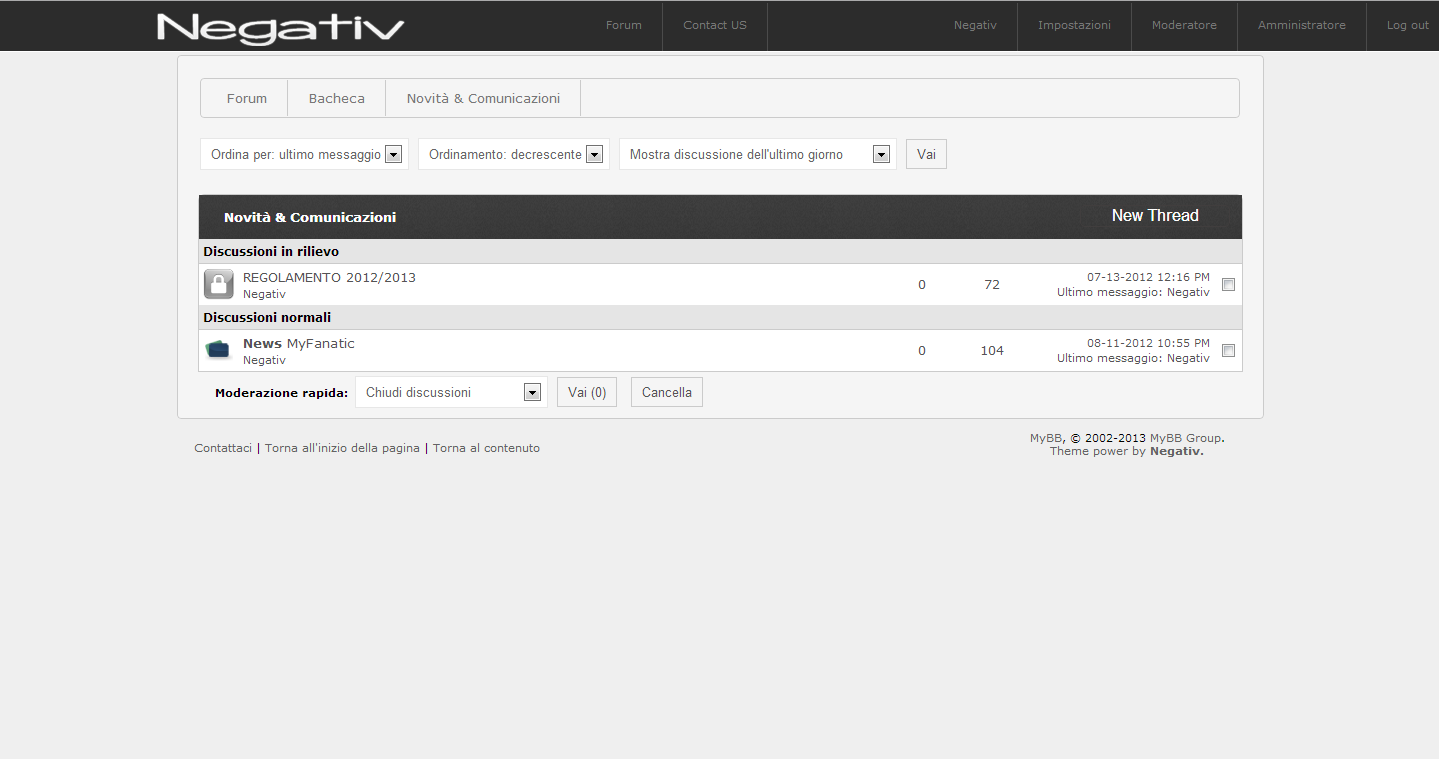
Task: Click the reply count 0 in News MyFanatic row
Action: (x=922, y=351)
